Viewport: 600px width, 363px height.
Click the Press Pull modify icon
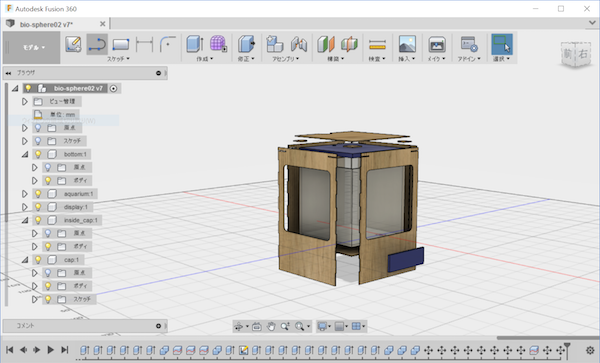(246, 44)
